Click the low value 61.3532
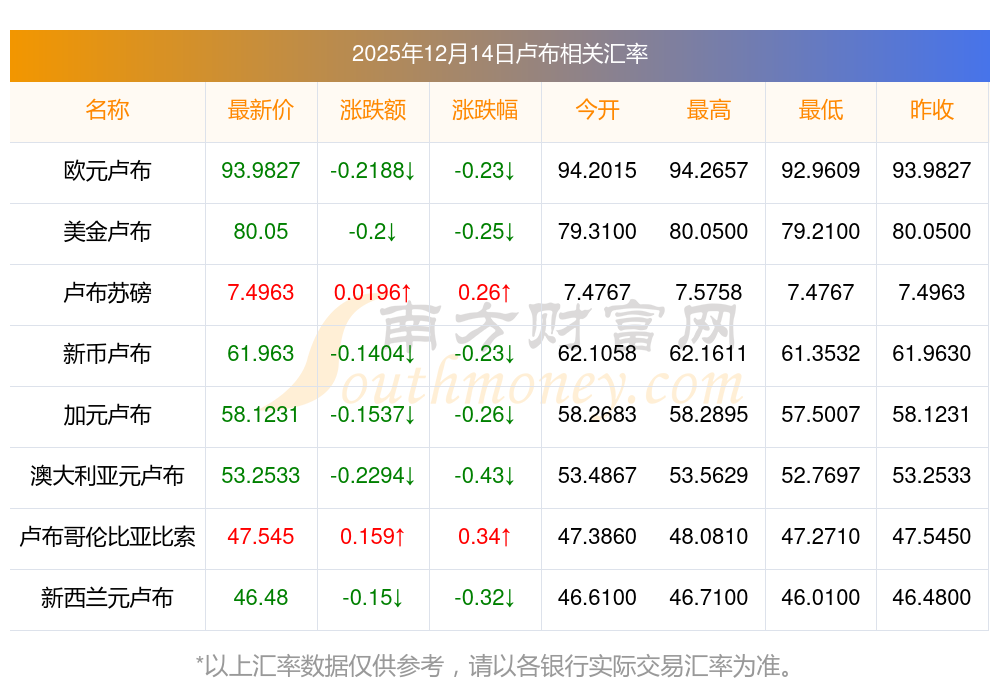Screen dimensions: 1000x697 (821, 353)
